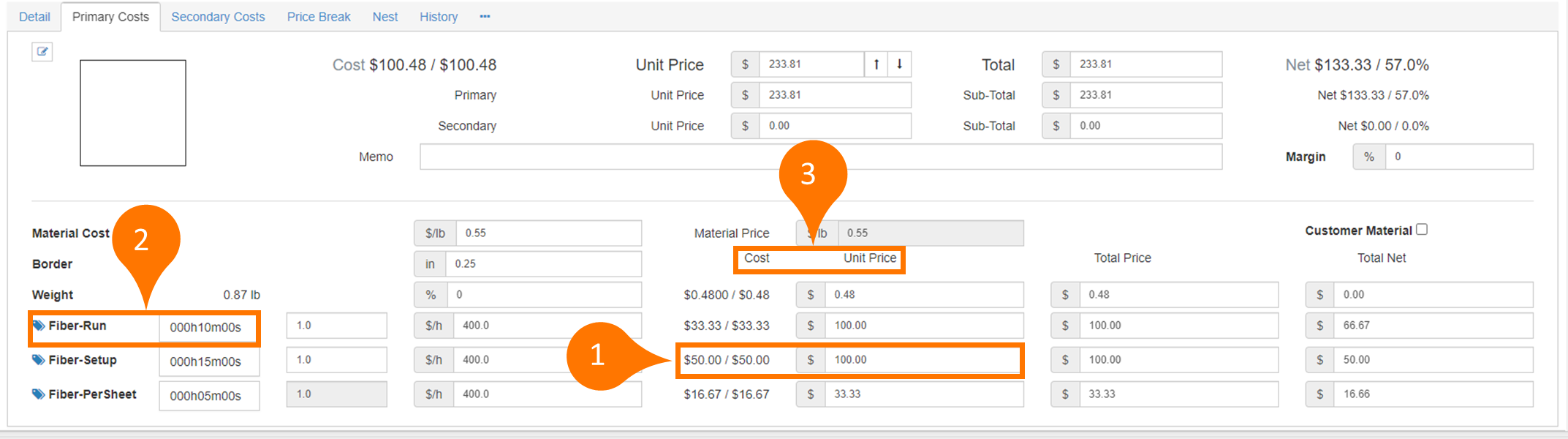Open the Price Break tab
The image size is (1568, 439).
pos(319,17)
